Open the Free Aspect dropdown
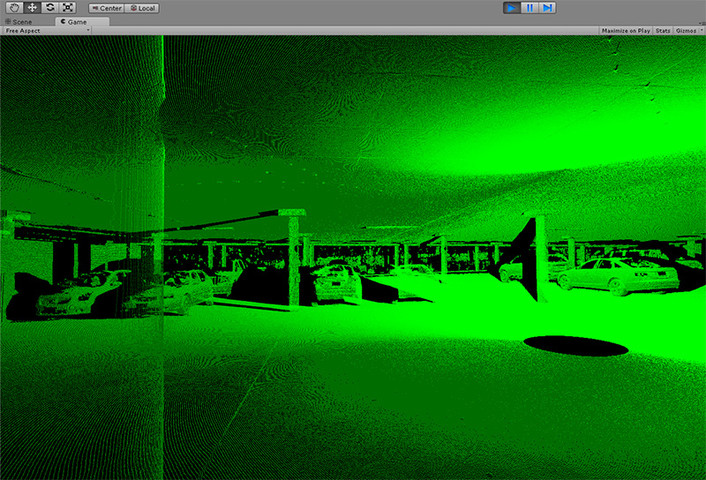 (47, 31)
